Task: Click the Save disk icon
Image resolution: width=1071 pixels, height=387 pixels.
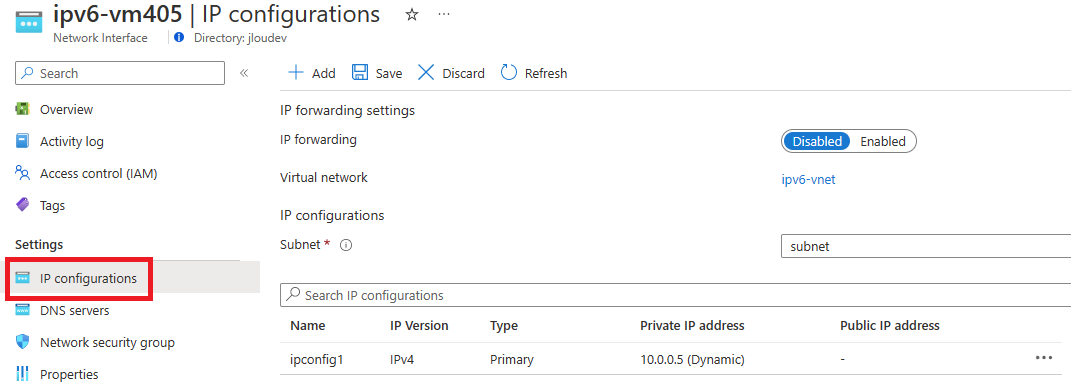Action: click(360, 72)
